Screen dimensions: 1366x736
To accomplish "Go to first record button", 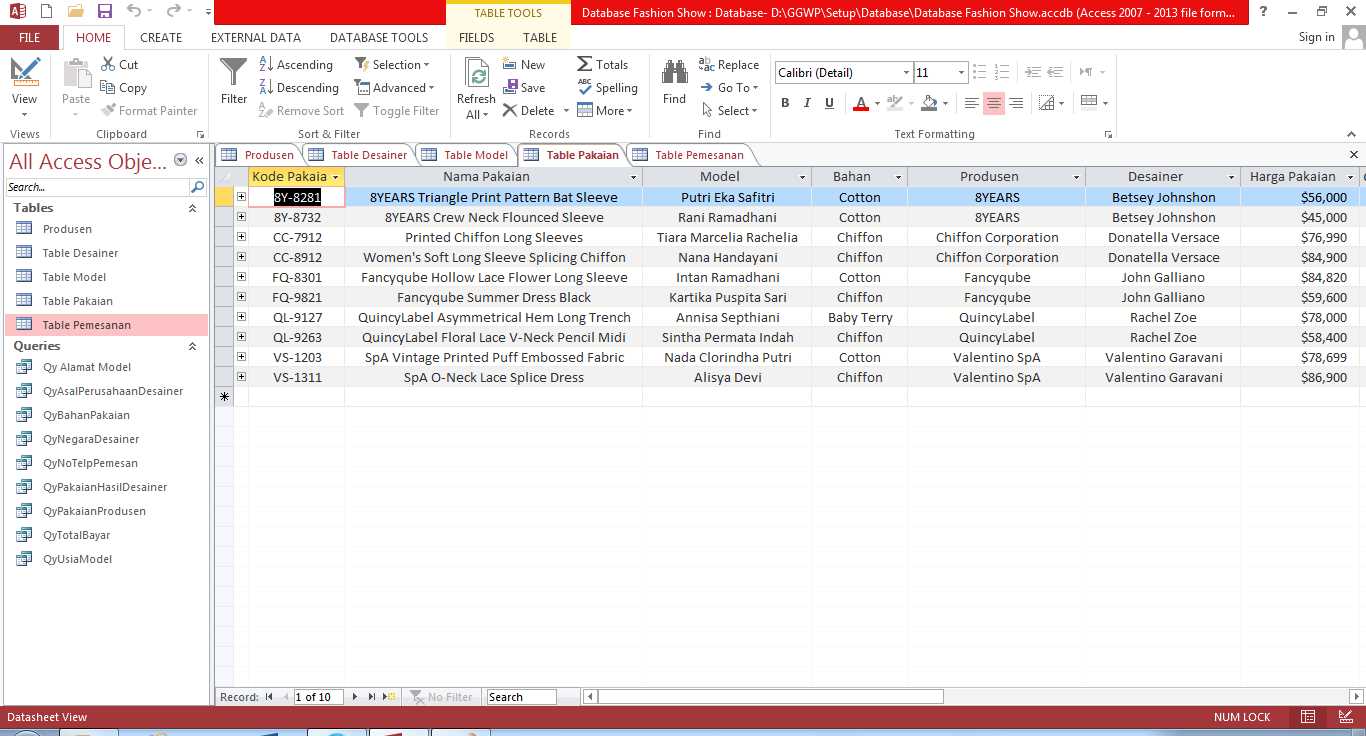I will tap(269, 697).
